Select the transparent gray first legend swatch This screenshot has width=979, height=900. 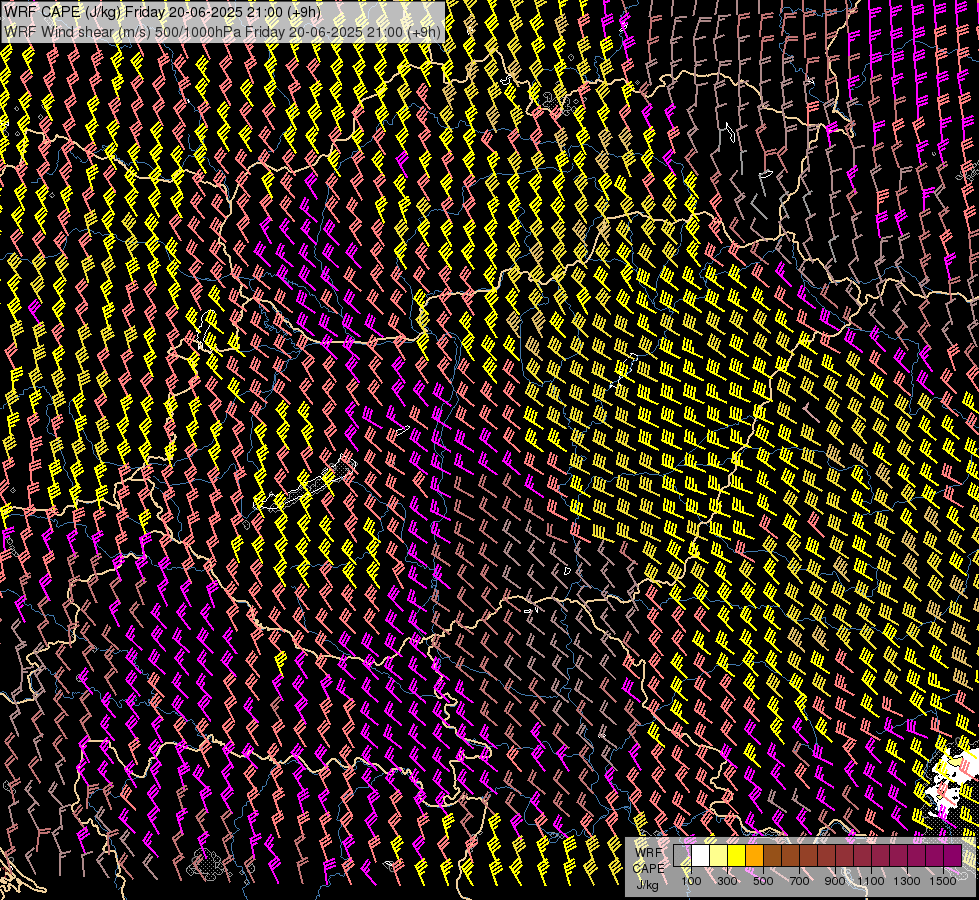(682, 856)
